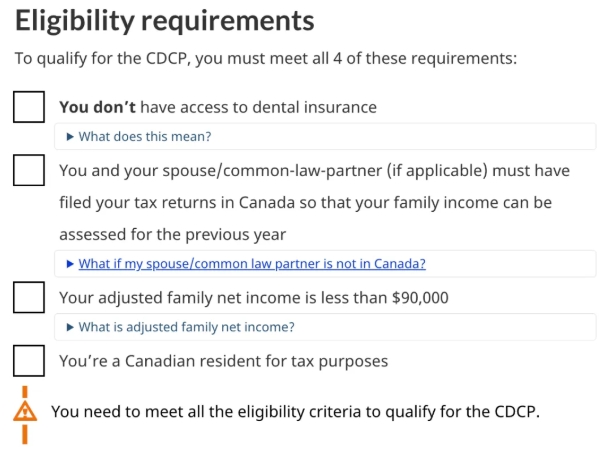Click the triangle arrow beside "What does this mean?"
606x454 pixels.
(x=70, y=137)
